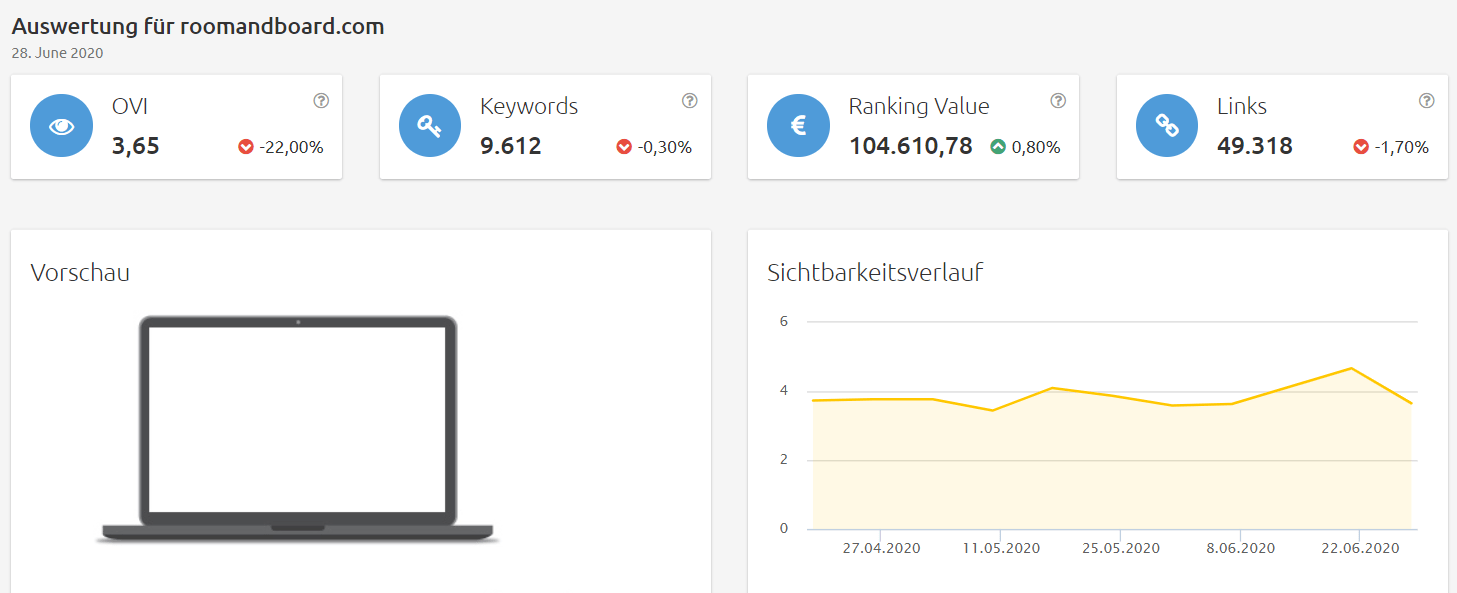Click the laptop preview image

pos(298,430)
